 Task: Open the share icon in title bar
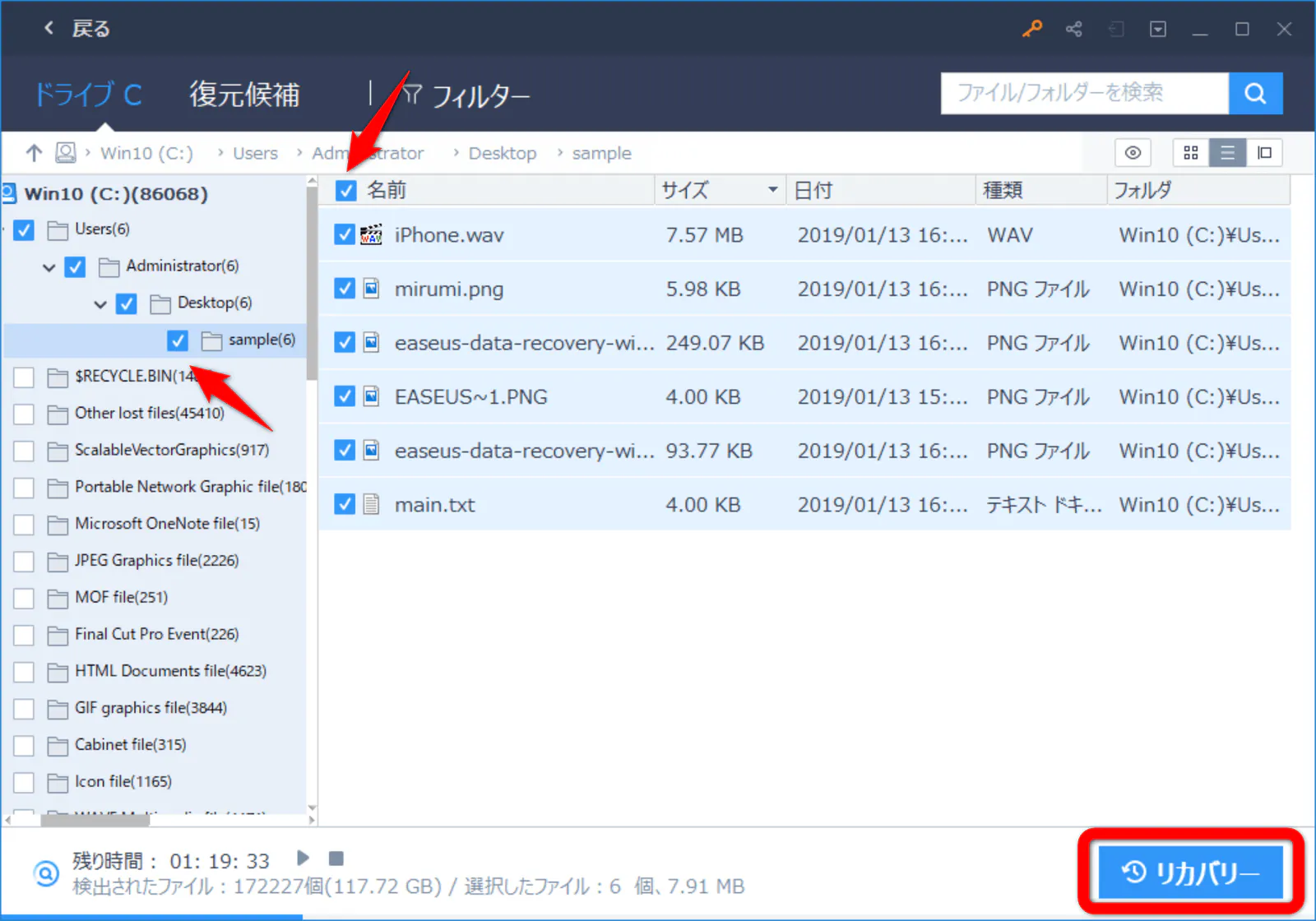(1074, 30)
